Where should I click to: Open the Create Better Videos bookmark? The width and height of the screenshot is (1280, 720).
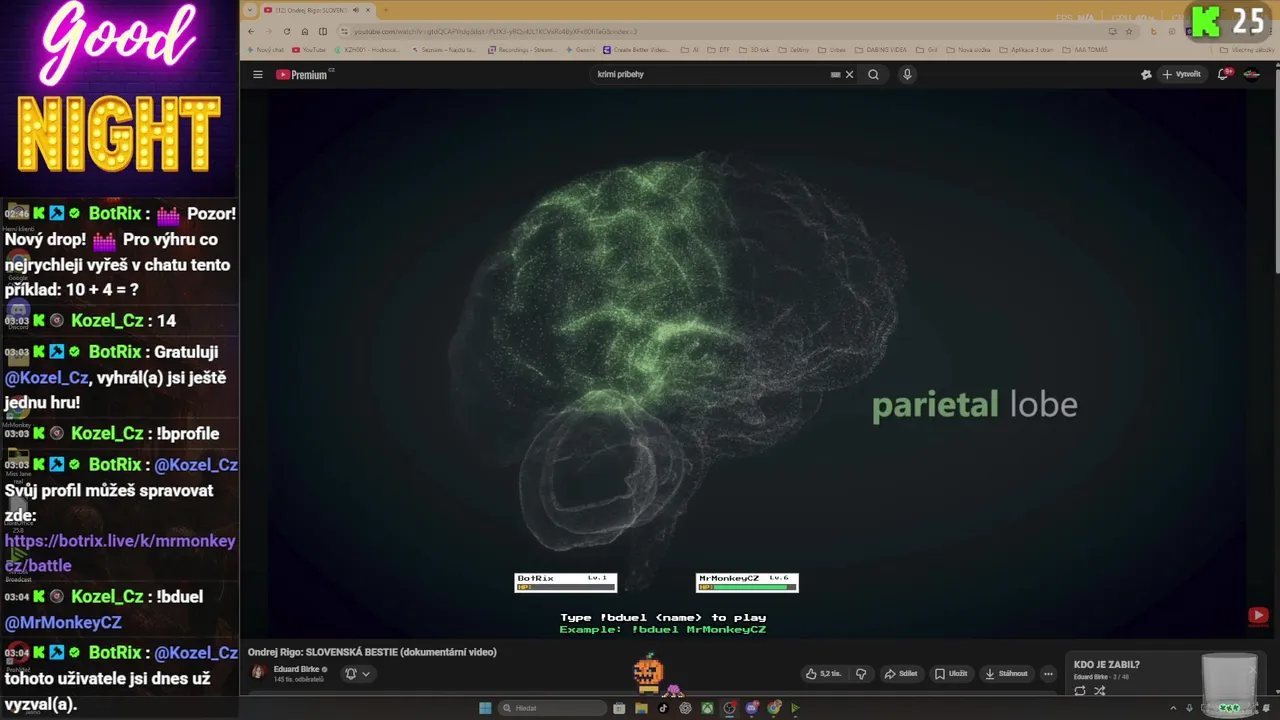point(636,49)
